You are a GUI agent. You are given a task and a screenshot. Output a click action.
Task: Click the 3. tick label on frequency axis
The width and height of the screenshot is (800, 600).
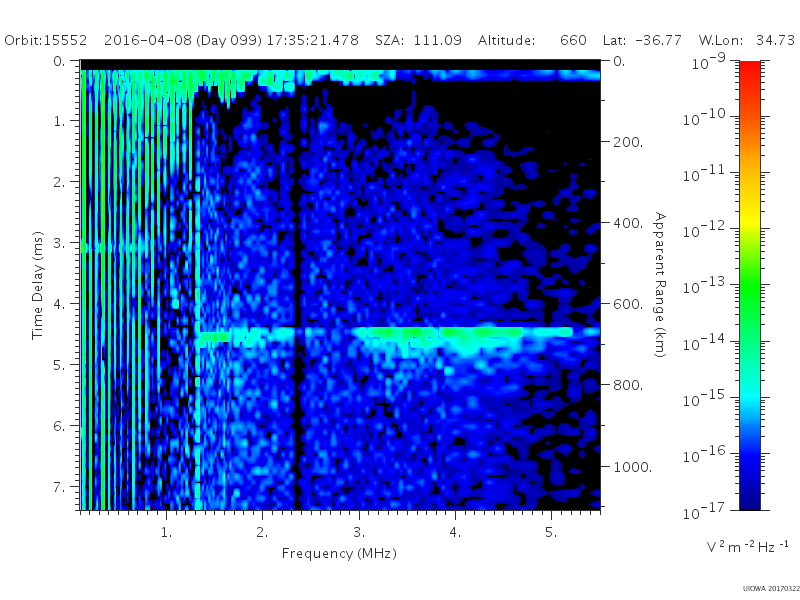(x=359, y=532)
